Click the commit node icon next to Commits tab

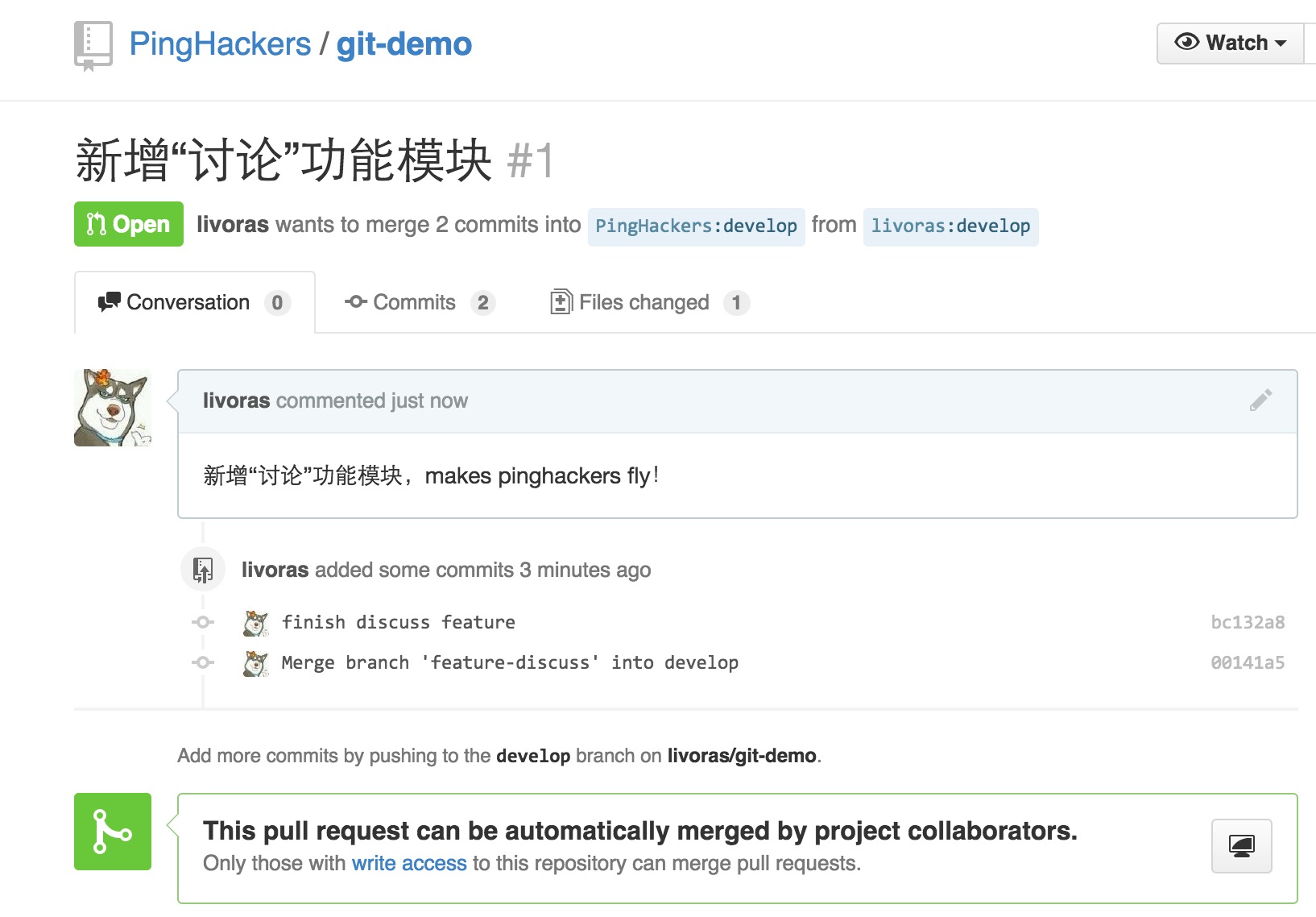357,302
